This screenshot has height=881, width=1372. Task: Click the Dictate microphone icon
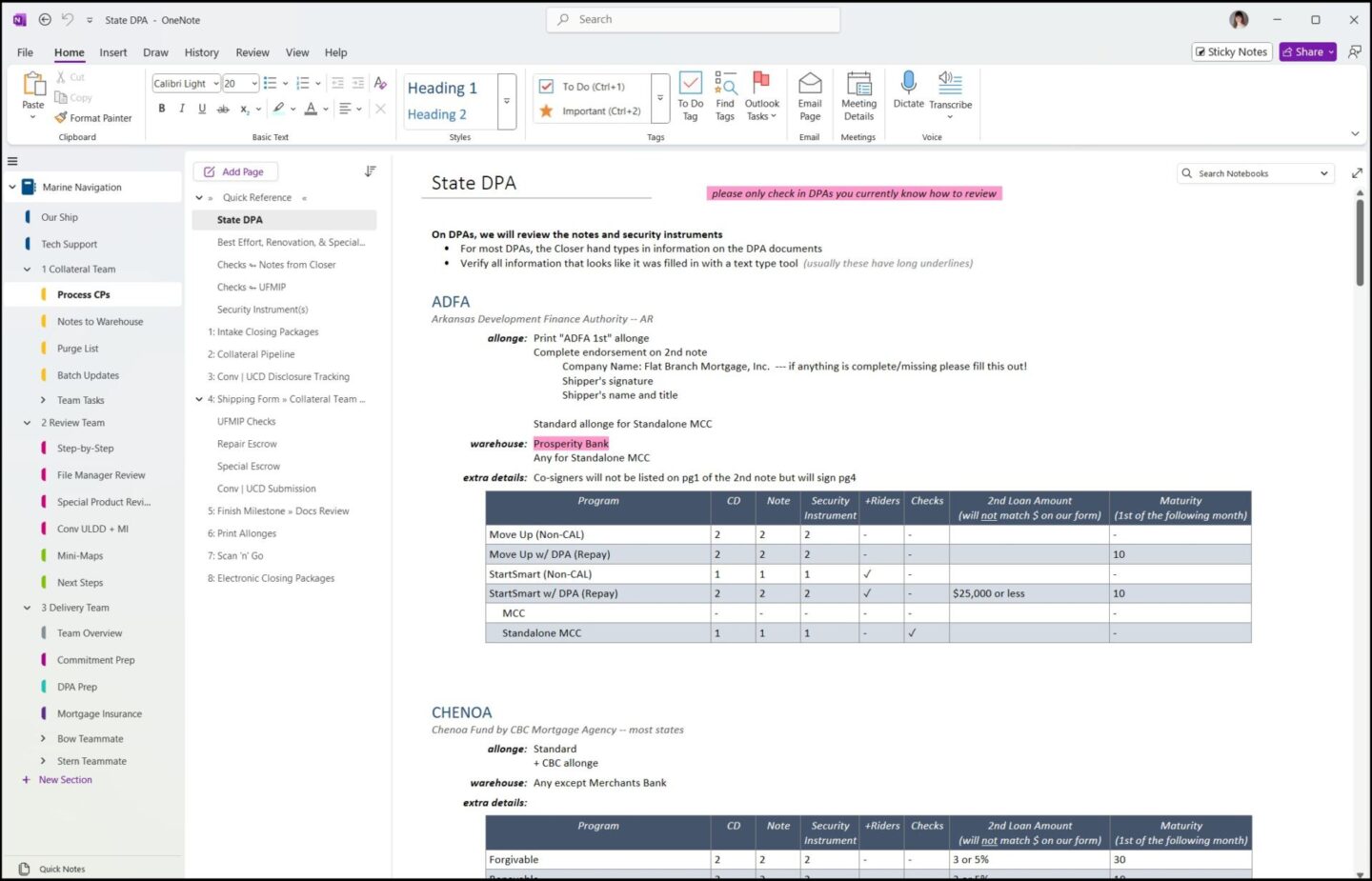[908, 84]
